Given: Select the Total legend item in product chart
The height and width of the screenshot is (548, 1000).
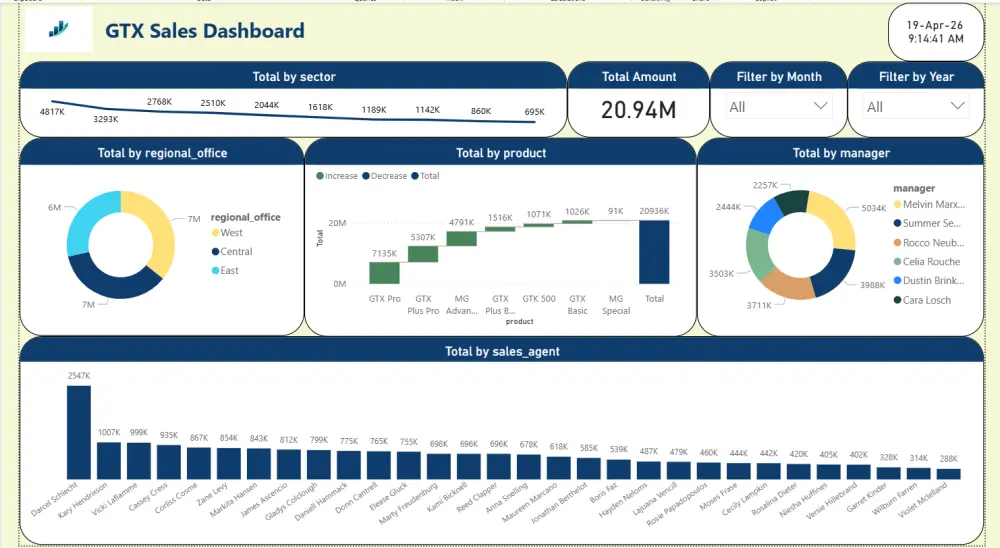Looking at the screenshot, I should coord(425,176).
